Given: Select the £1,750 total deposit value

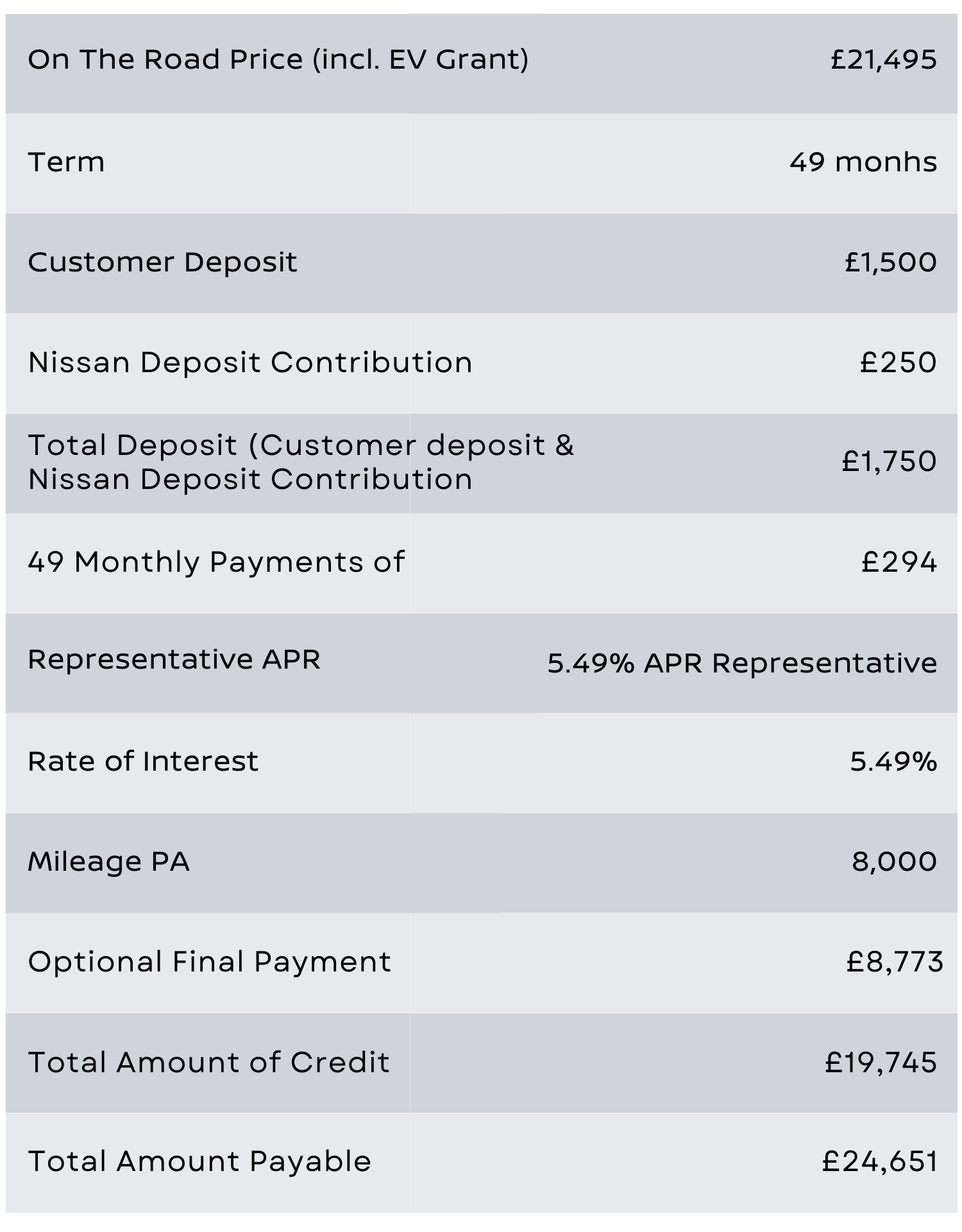Looking at the screenshot, I should (889, 461).
